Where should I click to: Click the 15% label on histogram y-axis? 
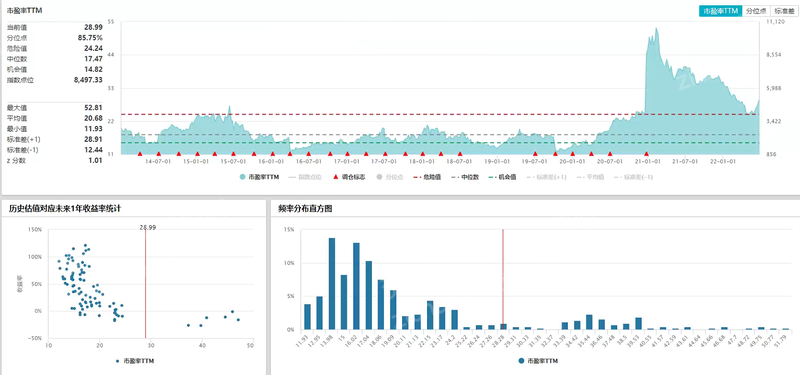pos(289,230)
